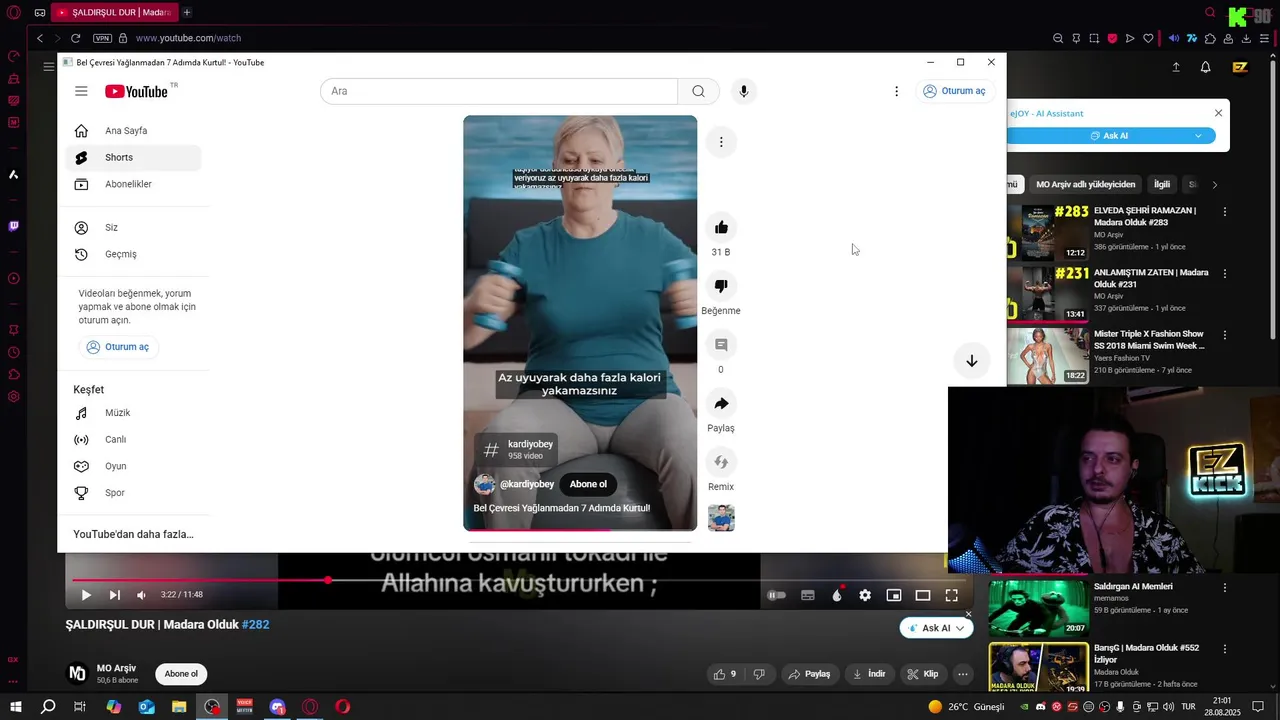Open the kardiyobey hashtag chip

(517, 449)
